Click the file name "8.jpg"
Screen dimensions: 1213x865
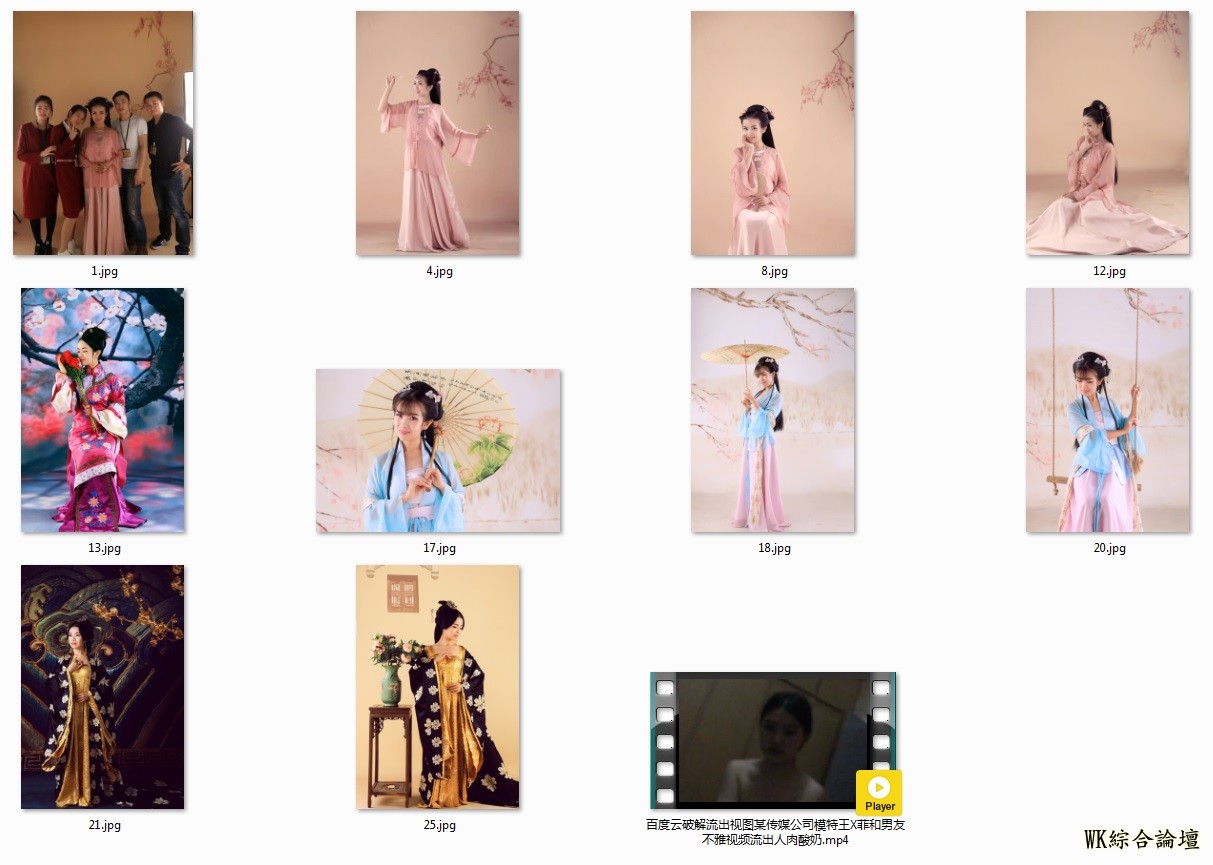(774, 271)
